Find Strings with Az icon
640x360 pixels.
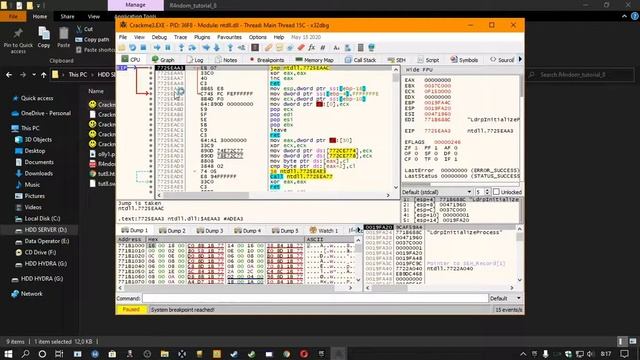[x=336, y=48]
